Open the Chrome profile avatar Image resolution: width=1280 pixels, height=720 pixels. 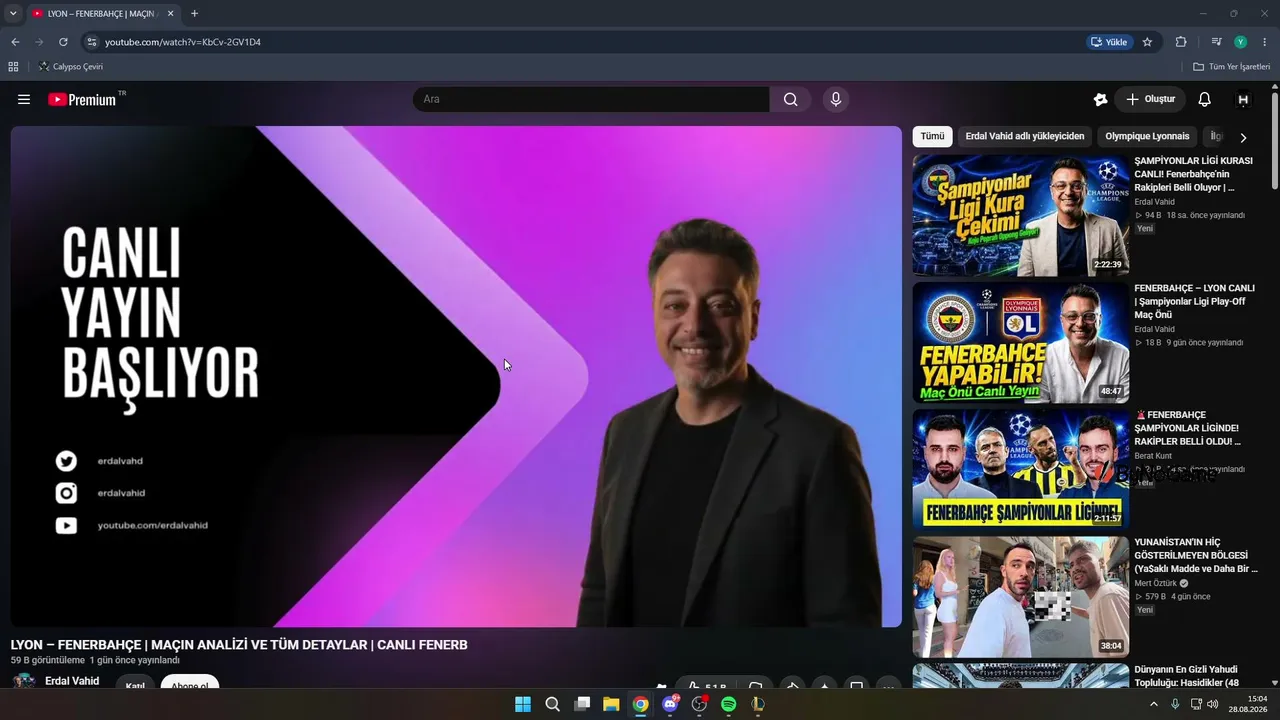point(1241,42)
